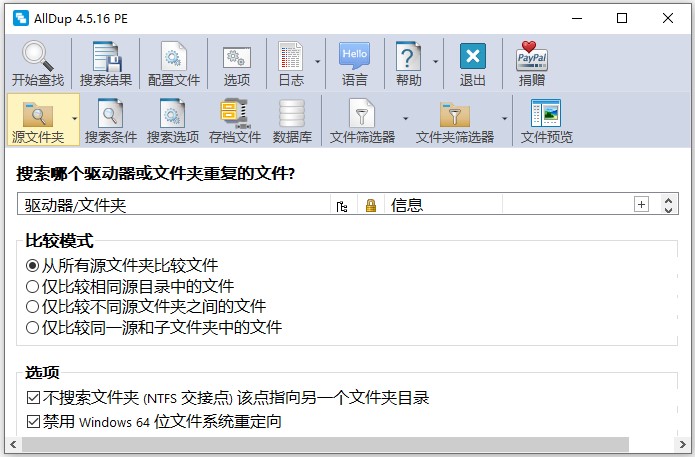Toggle NTFS junction points (不搜索文件夹) checkbox
This screenshot has width=695, height=457.
pos(33,398)
